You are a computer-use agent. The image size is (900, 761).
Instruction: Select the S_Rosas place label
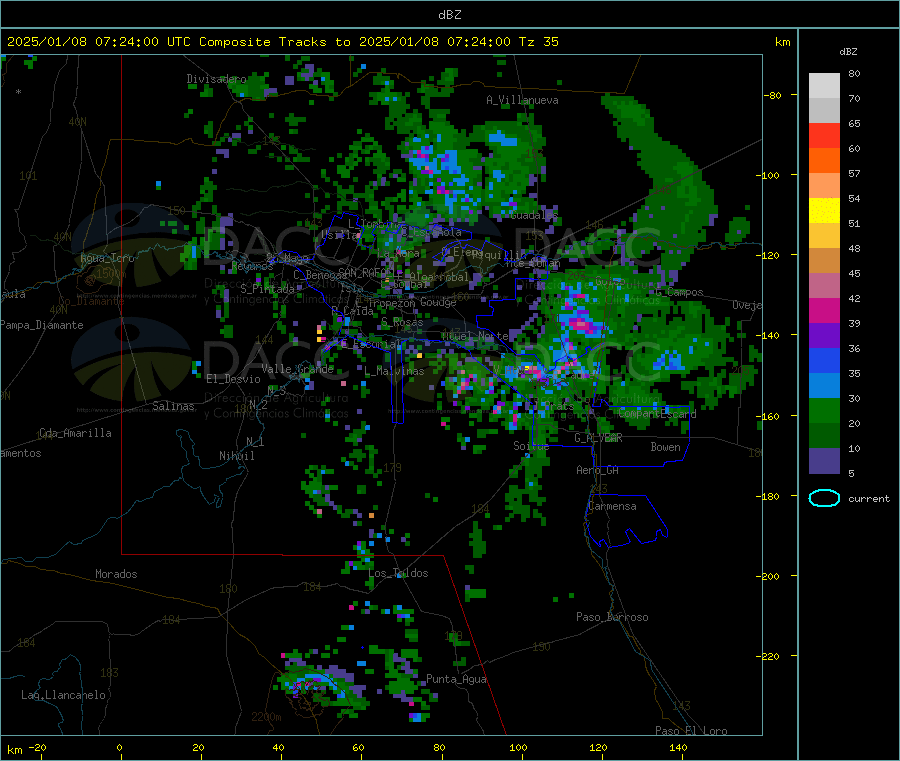coord(402,322)
